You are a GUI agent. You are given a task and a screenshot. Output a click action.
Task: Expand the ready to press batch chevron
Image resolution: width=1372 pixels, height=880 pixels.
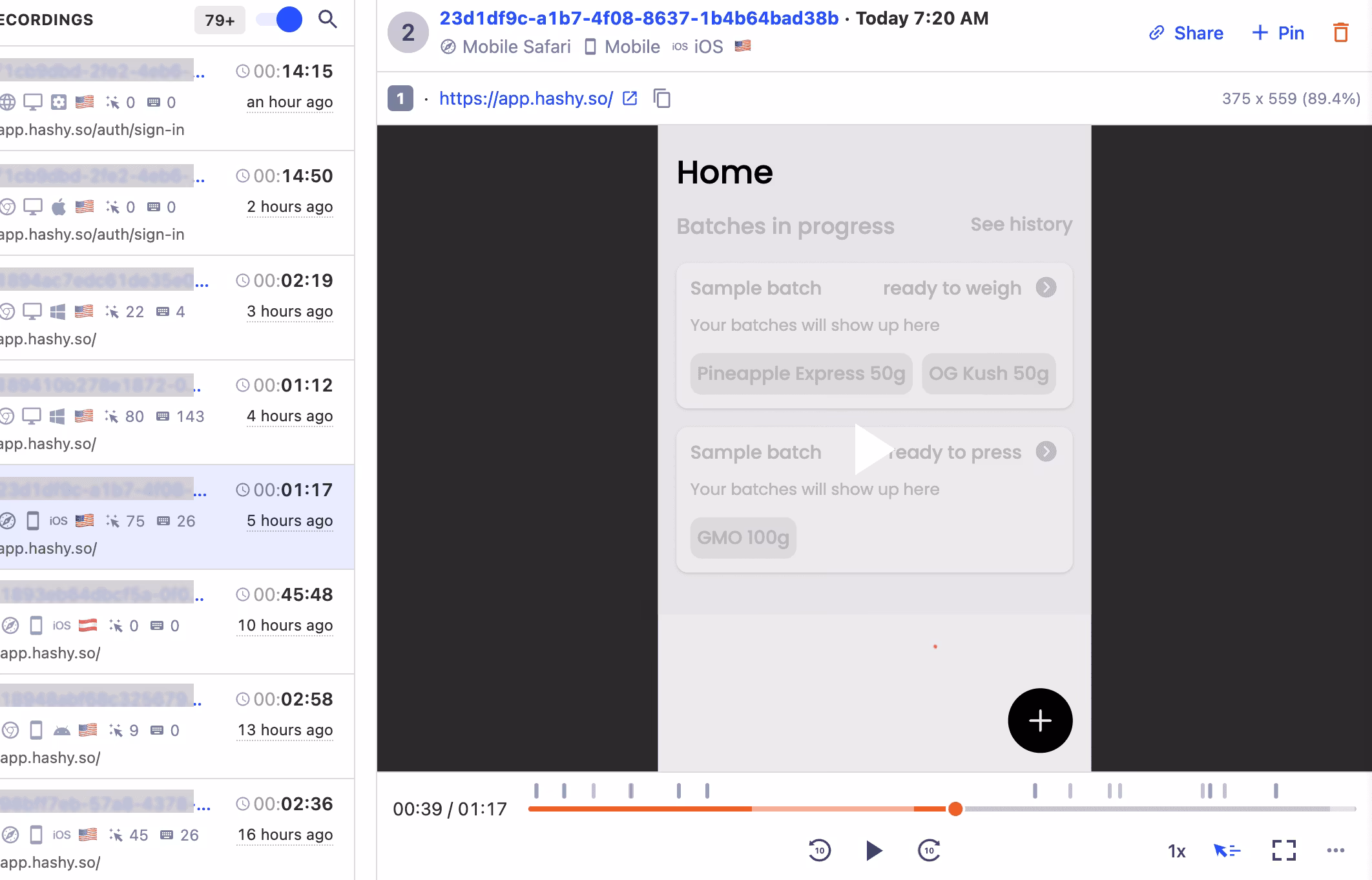pyautogui.click(x=1046, y=451)
